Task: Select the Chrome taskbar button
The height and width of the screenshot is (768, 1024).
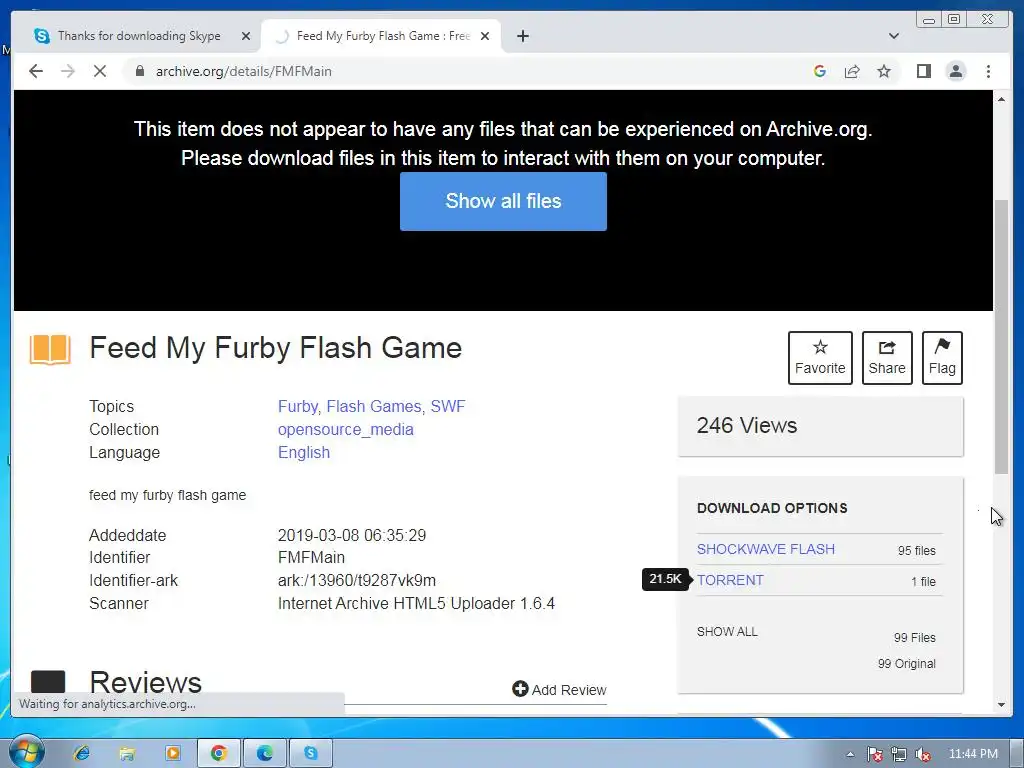Action: pos(219,754)
